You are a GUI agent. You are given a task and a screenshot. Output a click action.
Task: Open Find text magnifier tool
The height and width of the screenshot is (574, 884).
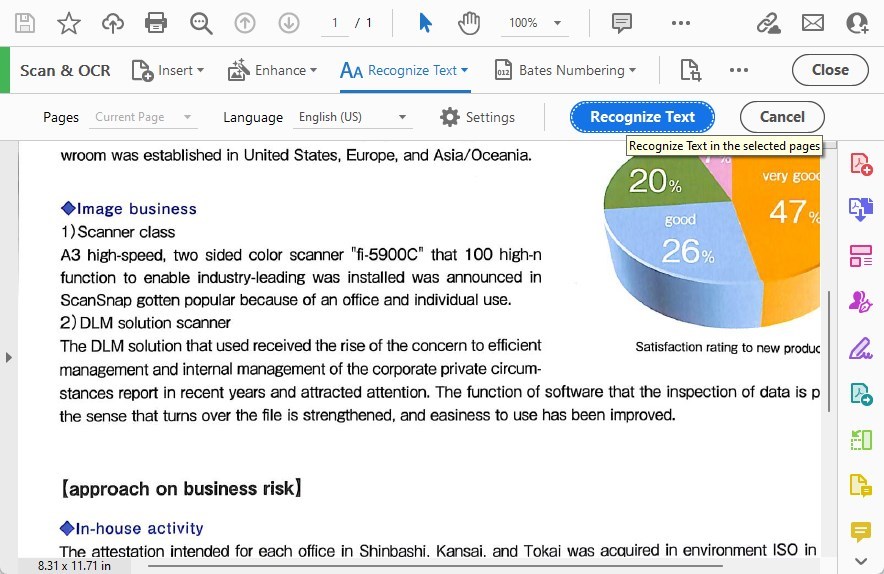[x=201, y=23]
